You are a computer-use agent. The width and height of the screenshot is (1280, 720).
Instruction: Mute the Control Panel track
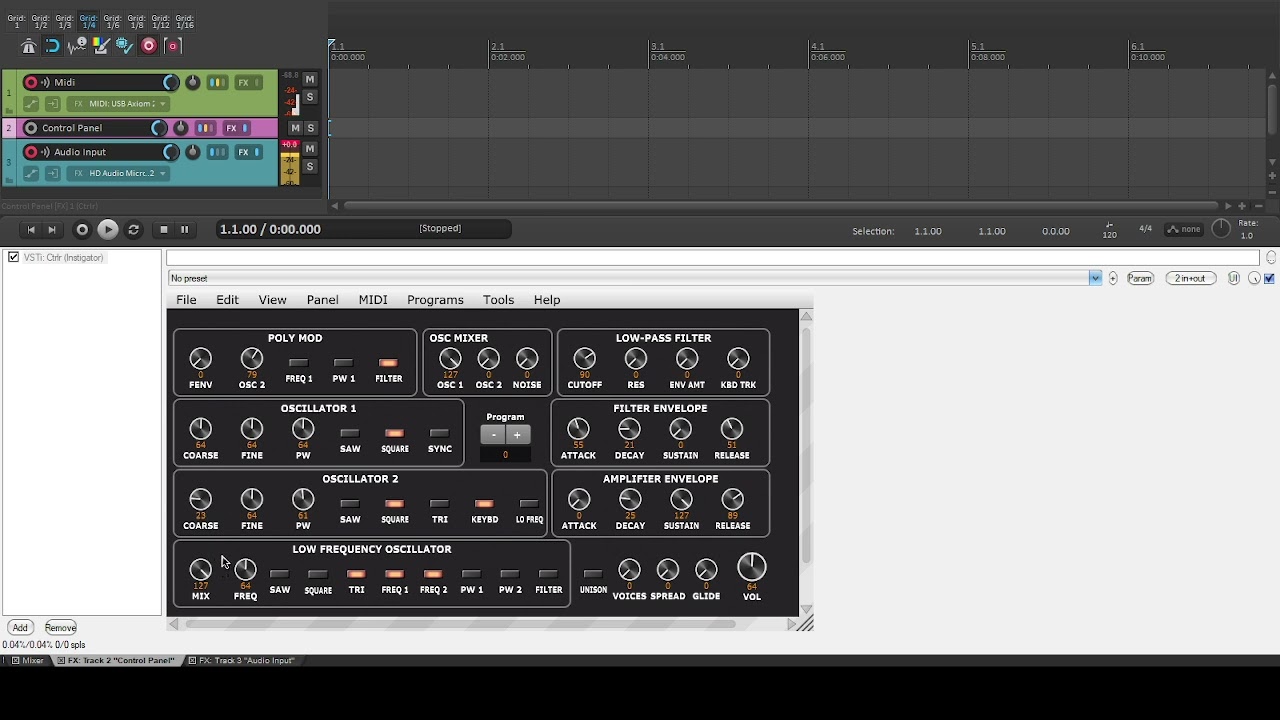coord(295,128)
